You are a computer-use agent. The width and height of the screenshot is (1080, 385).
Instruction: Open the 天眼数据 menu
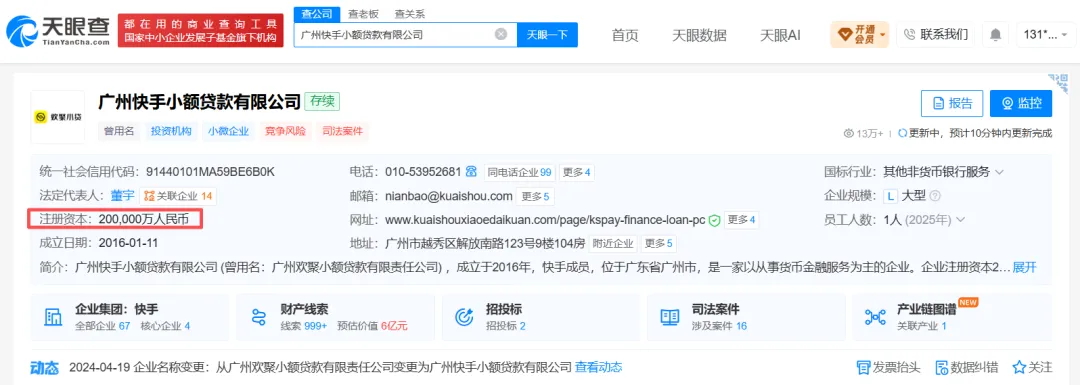tap(699, 34)
